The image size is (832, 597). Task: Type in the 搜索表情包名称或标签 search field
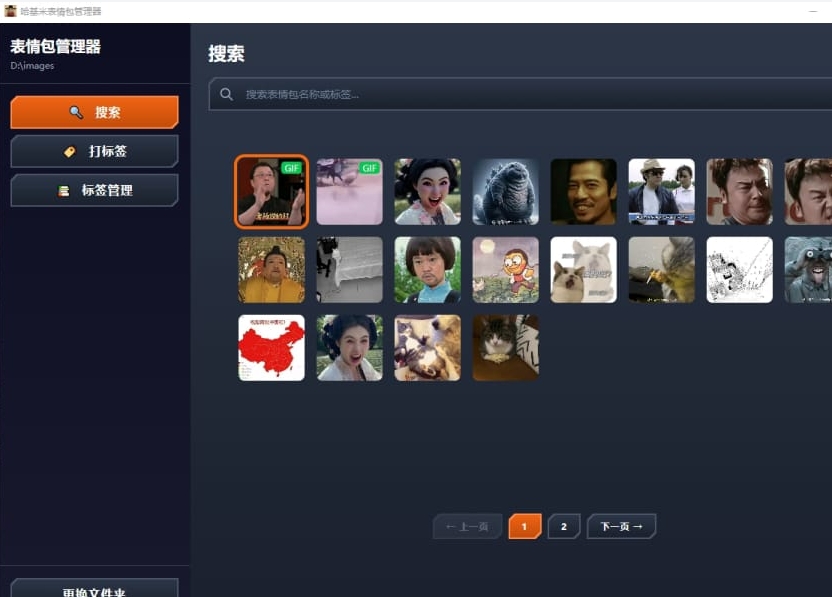pyautogui.click(x=520, y=94)
